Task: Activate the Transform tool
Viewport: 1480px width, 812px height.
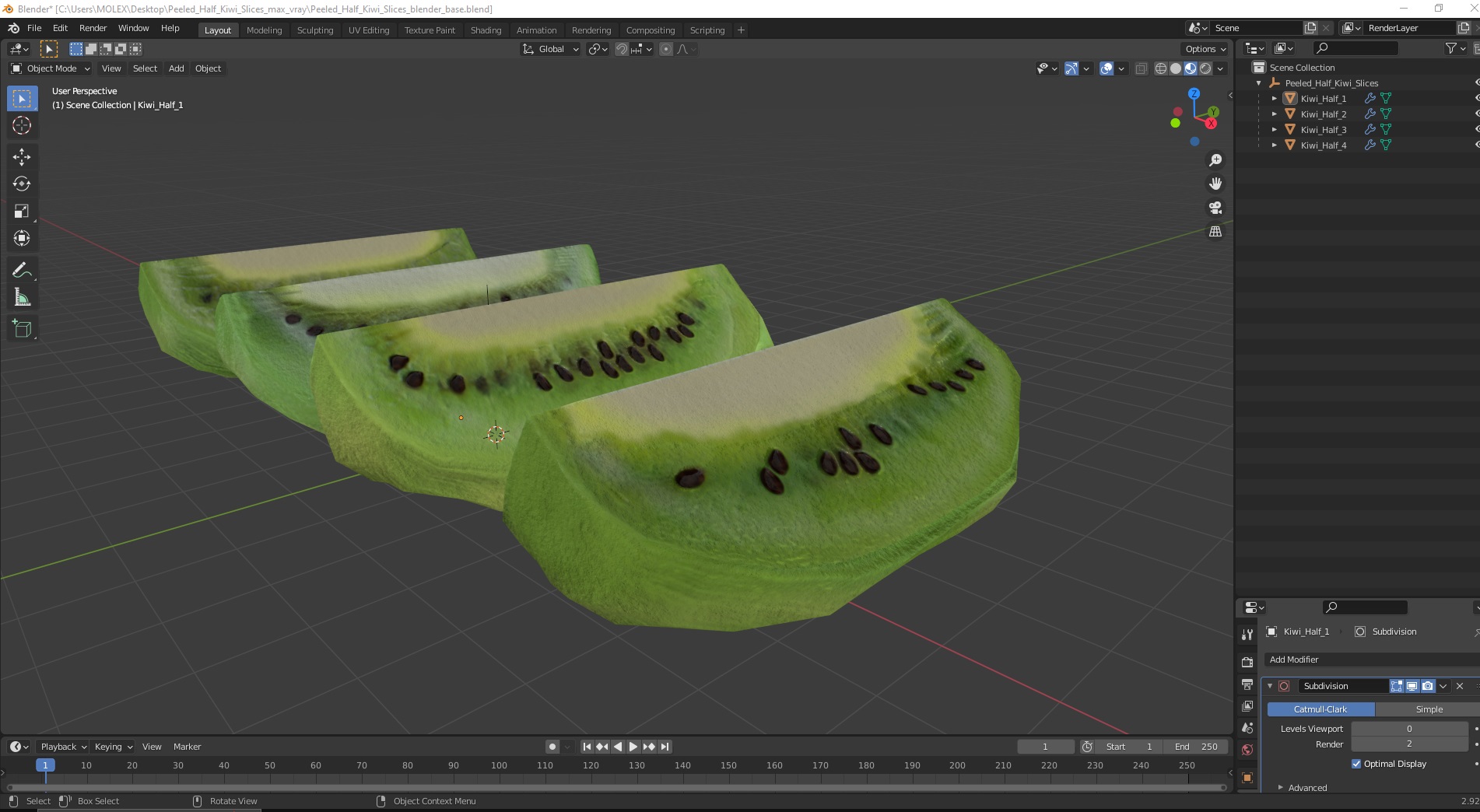Action: (22, 238)
